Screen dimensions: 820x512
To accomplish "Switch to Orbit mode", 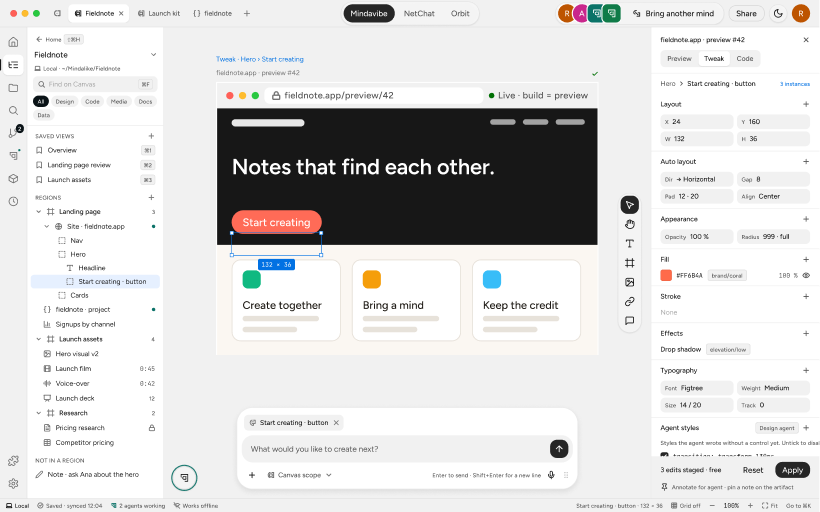I will point(460,14).
